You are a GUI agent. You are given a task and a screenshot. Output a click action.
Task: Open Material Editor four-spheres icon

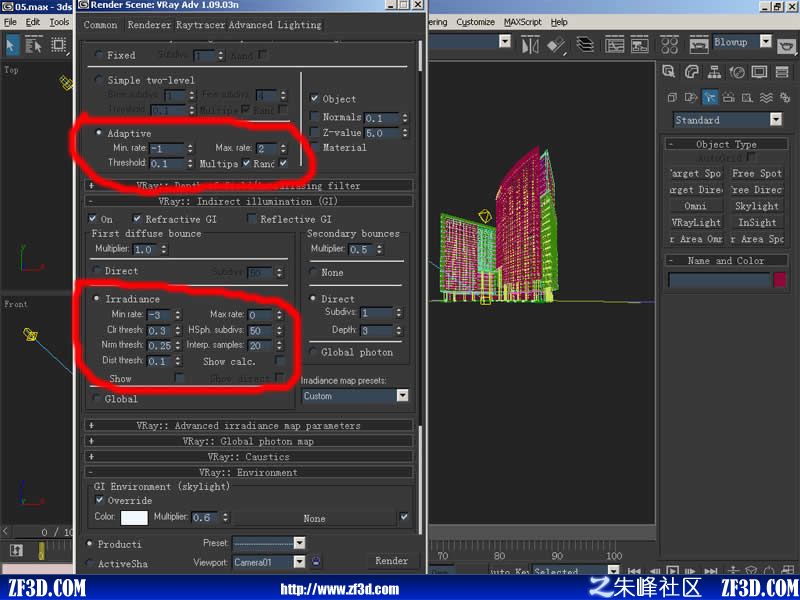pos(669,45)
